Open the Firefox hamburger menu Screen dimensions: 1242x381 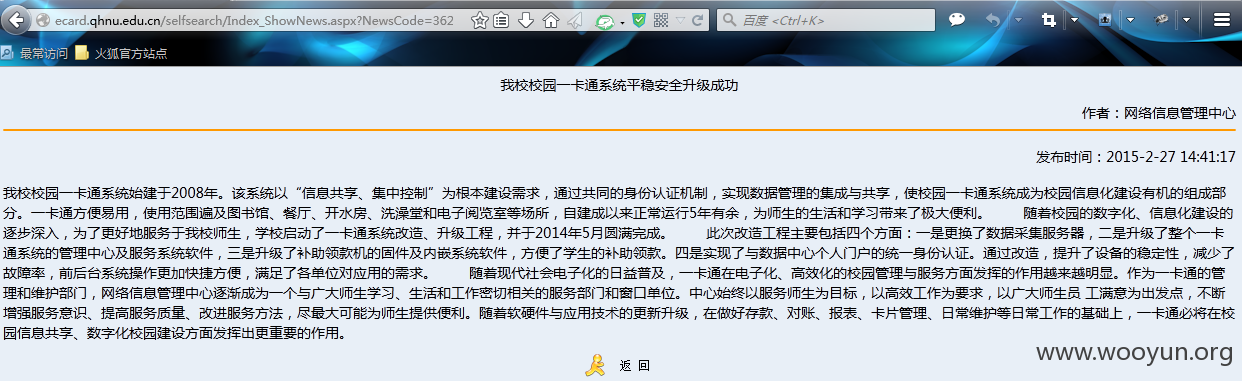pyautogui.click(x=1221, y=19)
